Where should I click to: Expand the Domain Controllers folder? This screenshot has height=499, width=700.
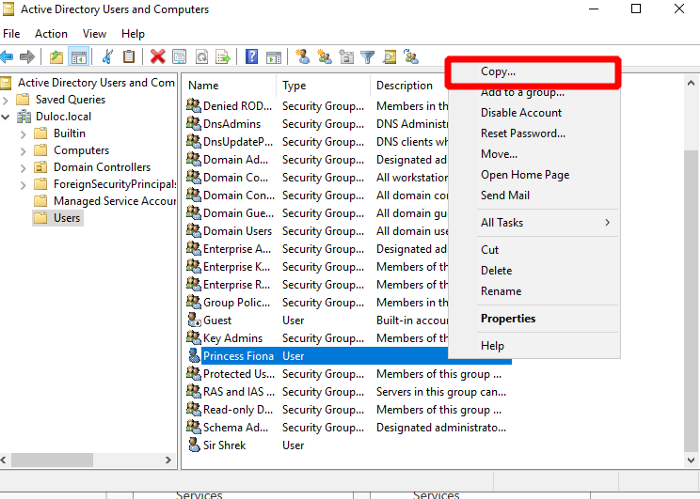coord(23,168)
